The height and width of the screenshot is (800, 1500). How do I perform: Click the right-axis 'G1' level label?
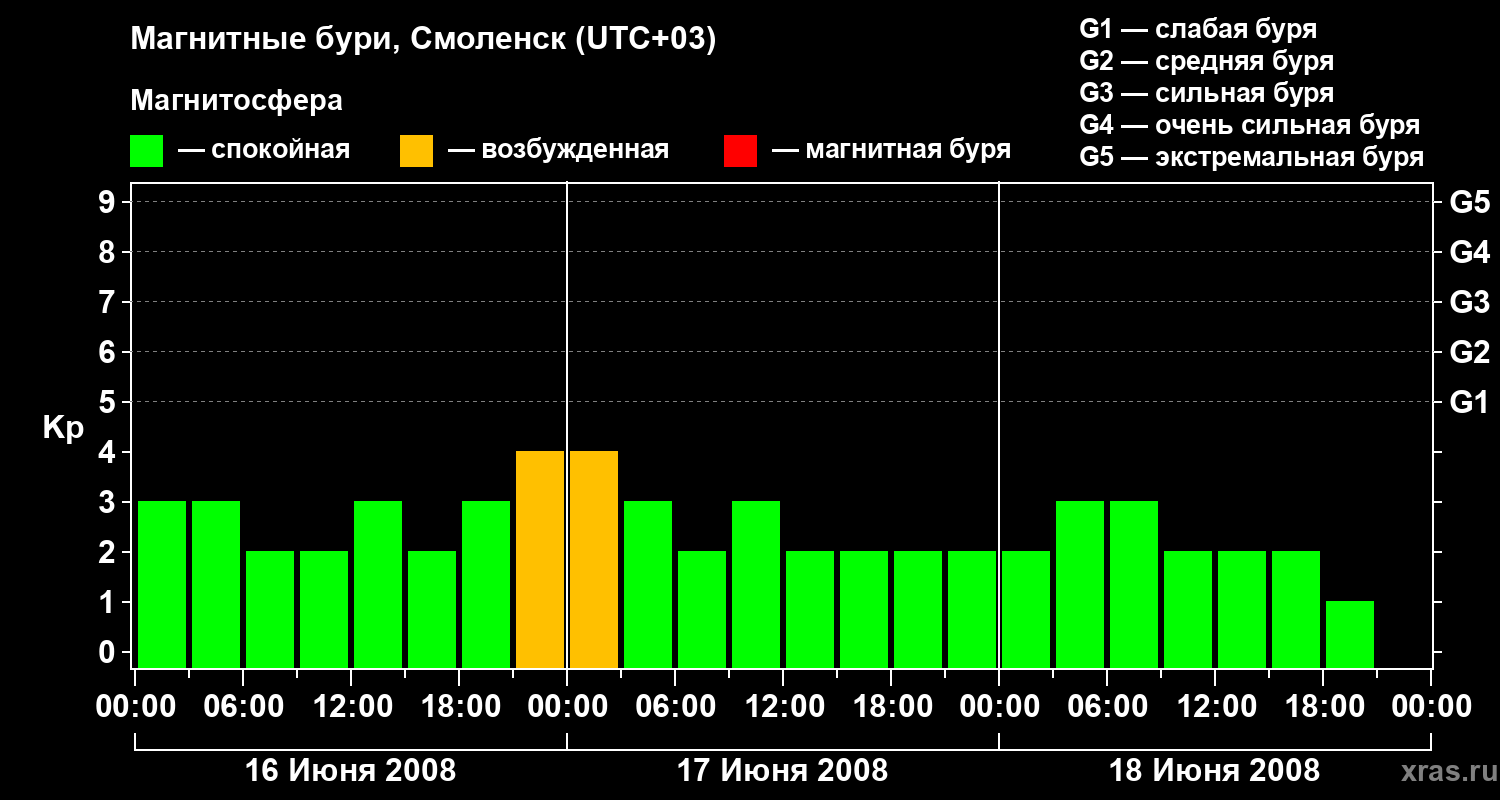pos(1469,402)
